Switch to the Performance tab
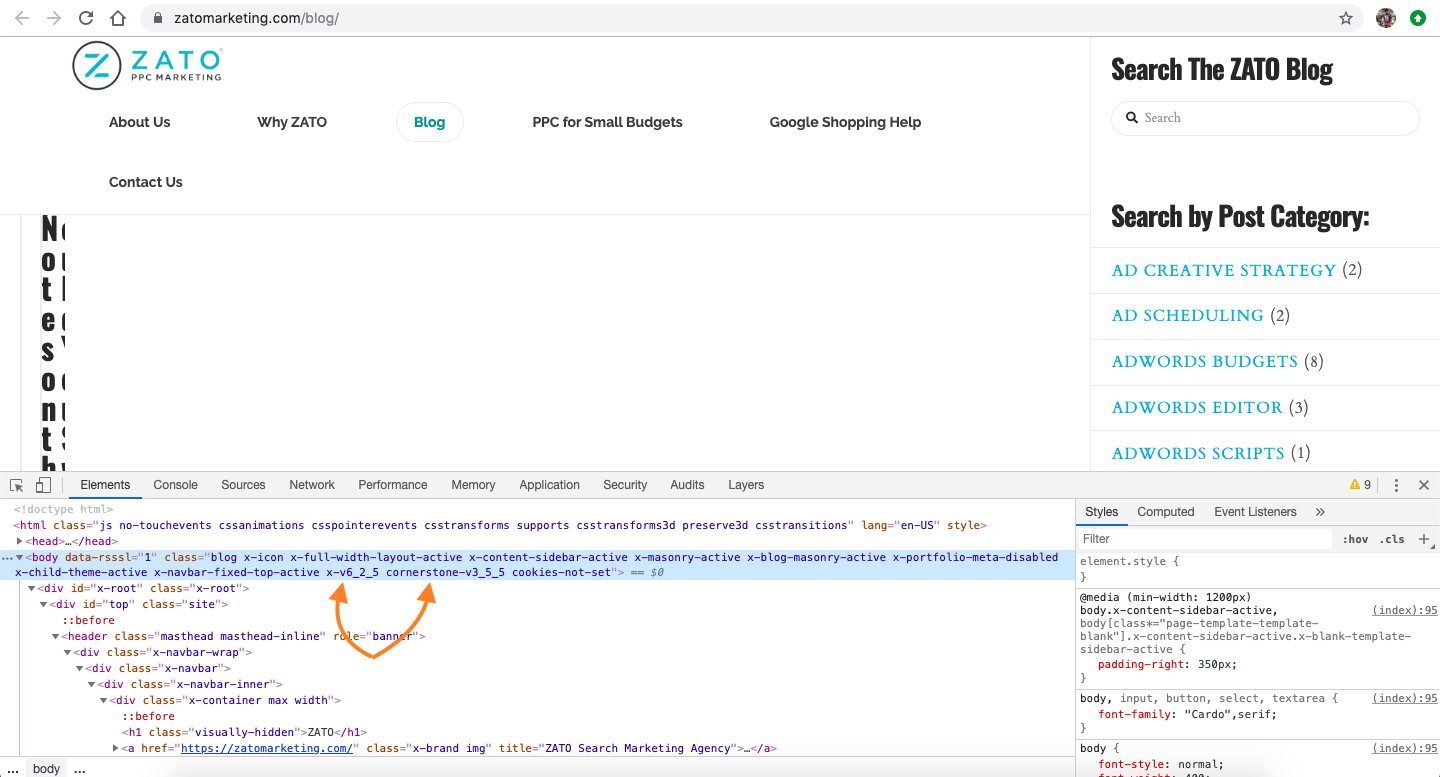Screen dimensions: 1440x777 [x=393, y=485]
